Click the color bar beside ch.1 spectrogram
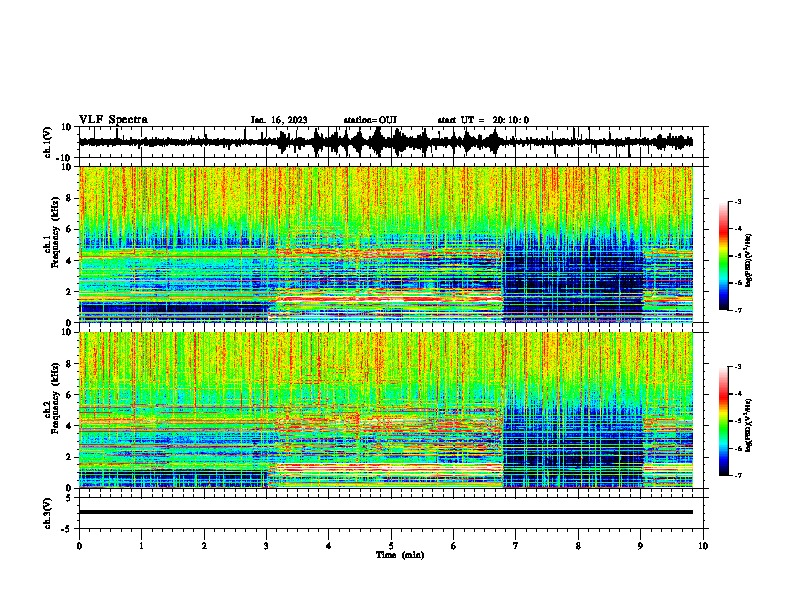Viewport: 792px width, 612px height. [x=723, y=256]
